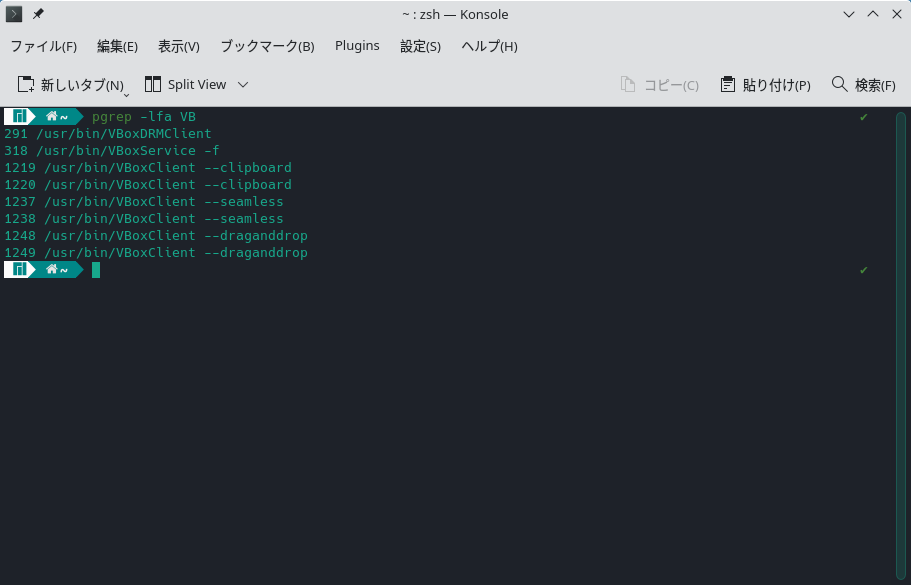Click the 新しいタブ(N) button

[x=73, y=85]
